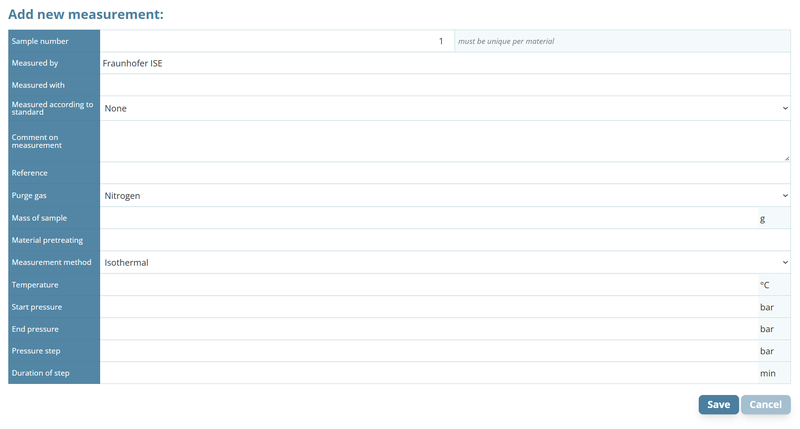Open the Measured according to standard dropdown
The width and height of the screenshot is (800, 429).
click(444, 108)
